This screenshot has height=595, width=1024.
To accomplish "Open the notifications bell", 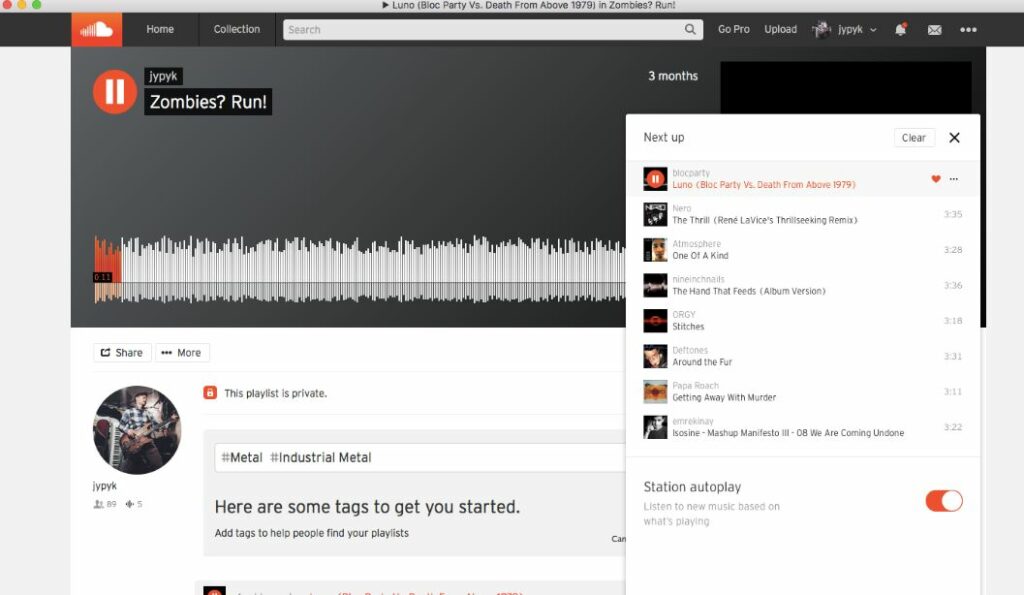I will (901, 29).
